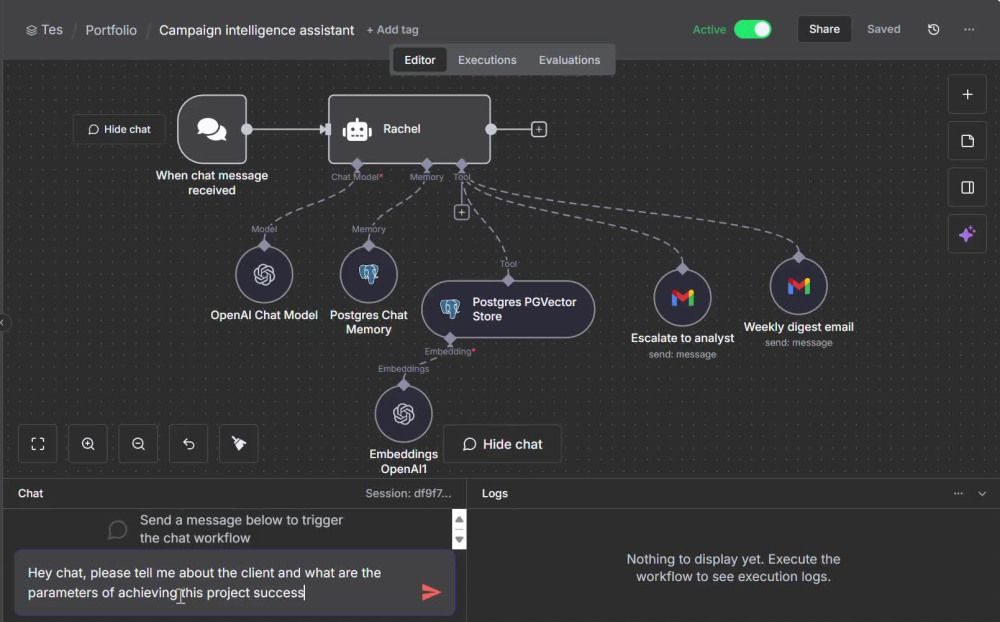Click the Tes project stack icon
This screenshot has height=622, width=1000.
tap(31, 31)
